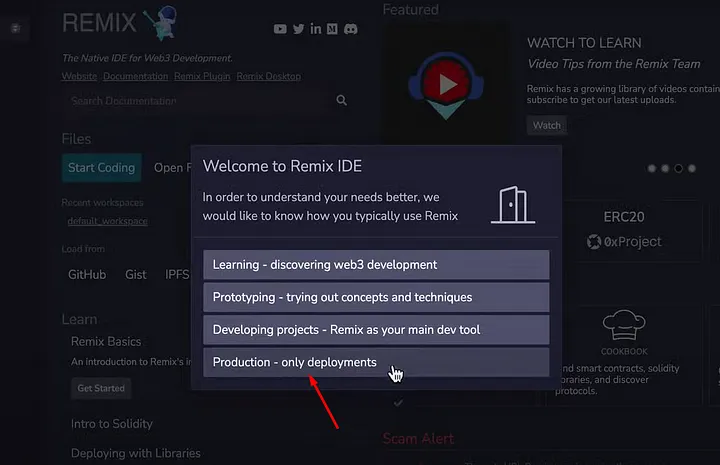
Task: Click Get Started under Remix Basics
Action: tap(101, 388)
